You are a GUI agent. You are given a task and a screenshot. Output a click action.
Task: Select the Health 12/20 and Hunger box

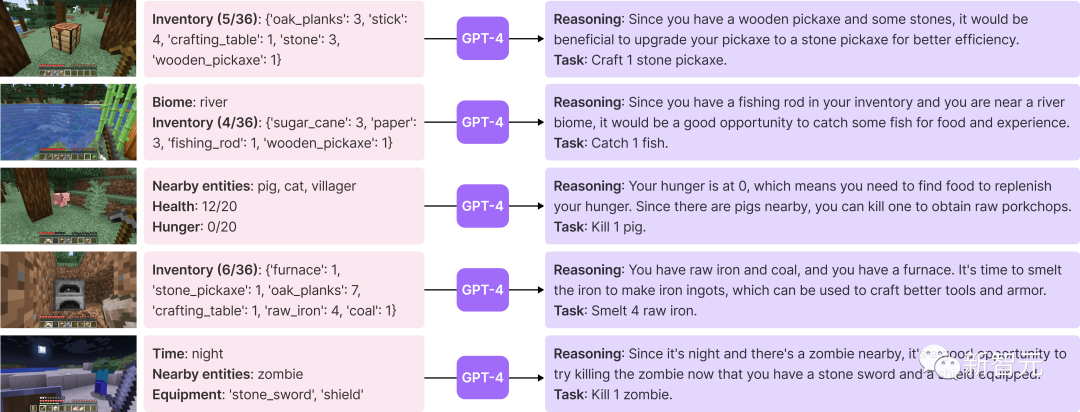click(285, 206)
